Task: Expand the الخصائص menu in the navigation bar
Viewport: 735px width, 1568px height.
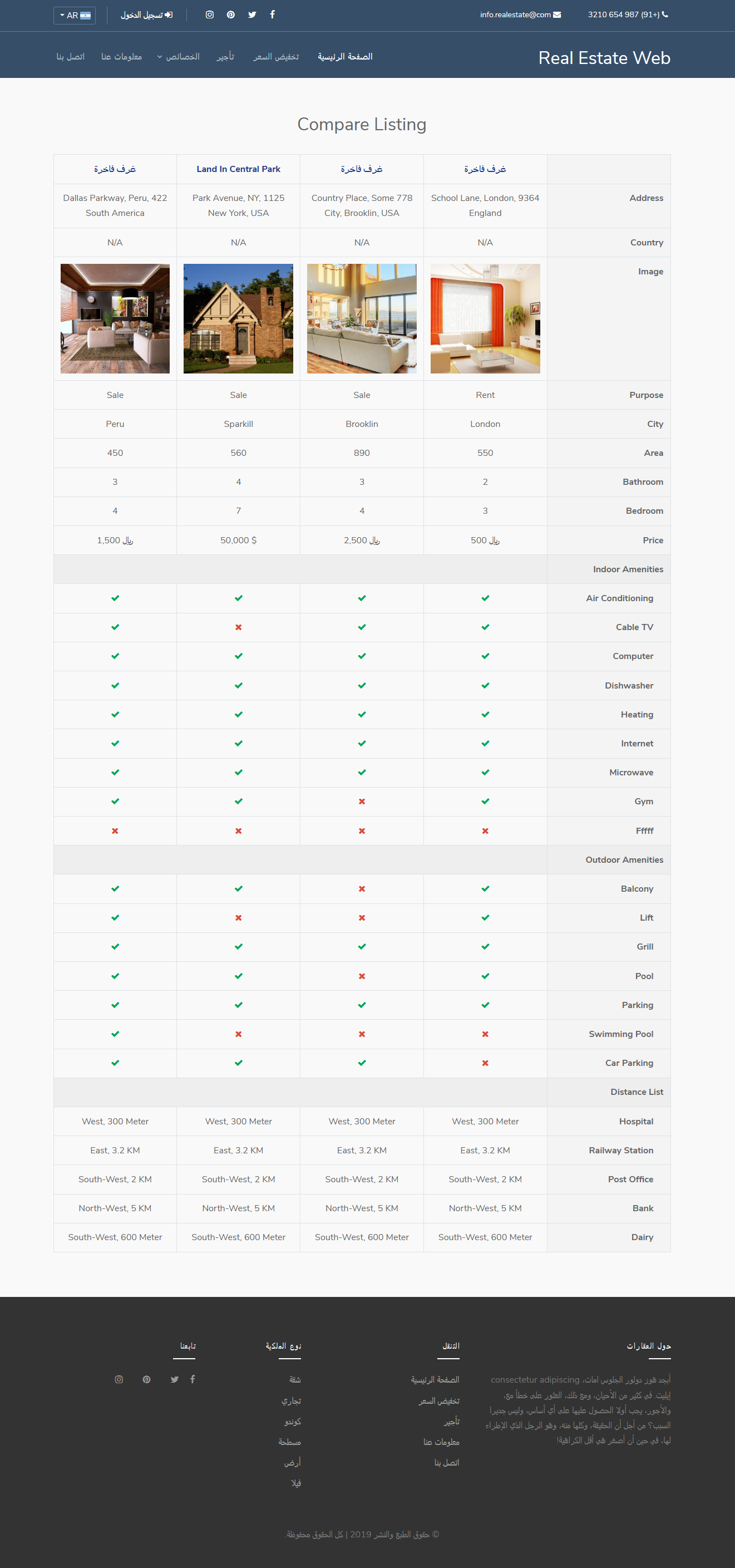Action: click(x=178, y=57)
